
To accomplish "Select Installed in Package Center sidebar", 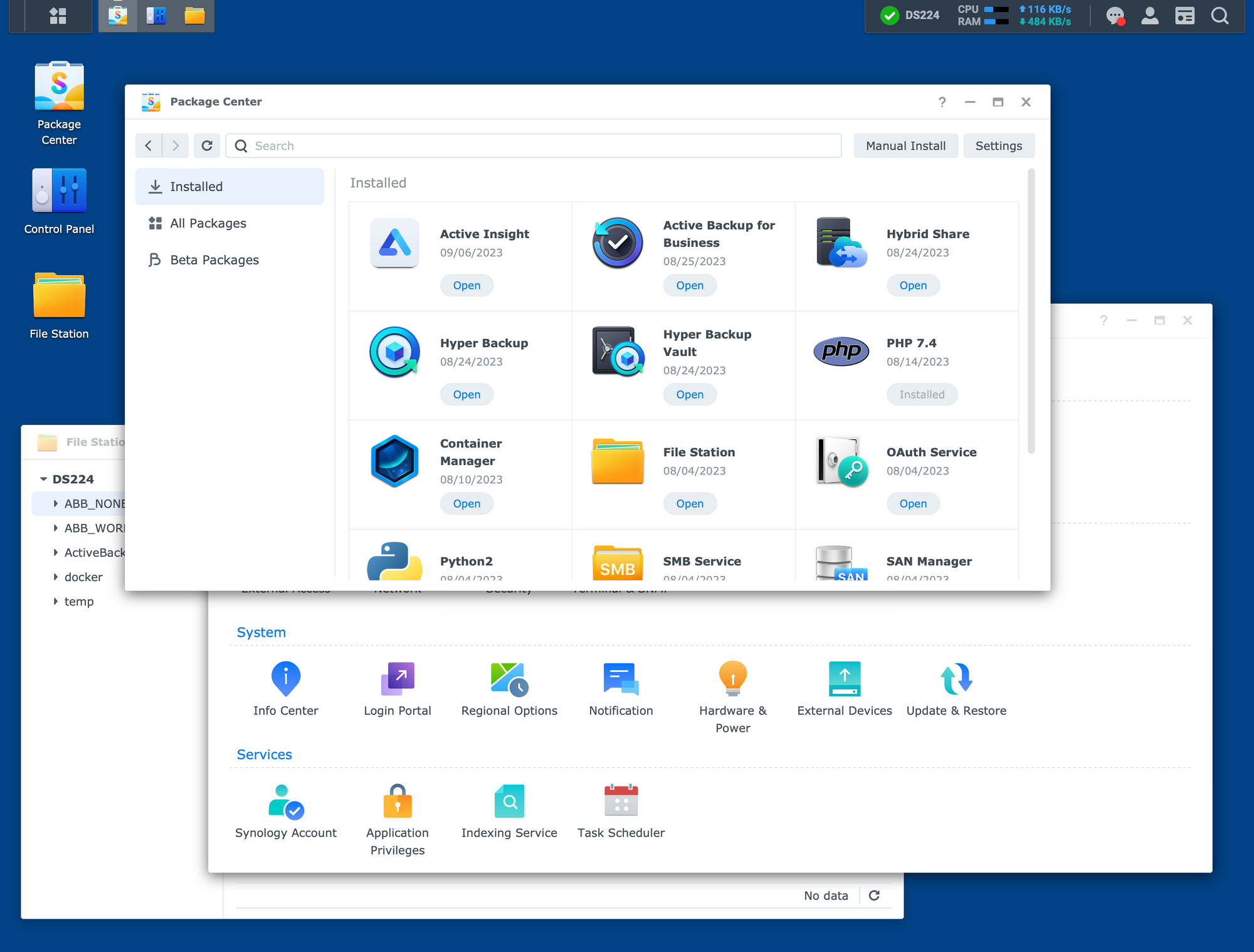I will click(229, 186).
